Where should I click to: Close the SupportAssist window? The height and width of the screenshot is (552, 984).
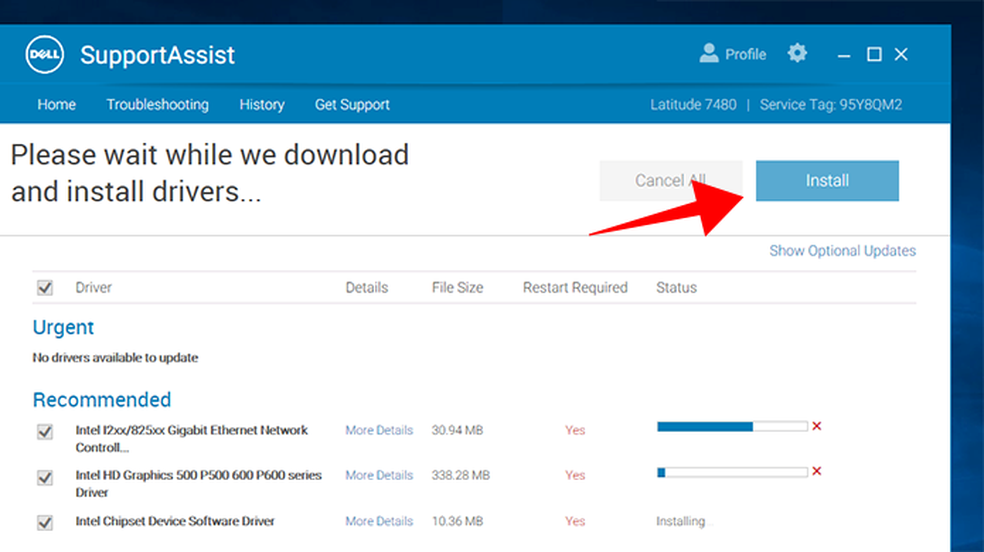(901, 55)
